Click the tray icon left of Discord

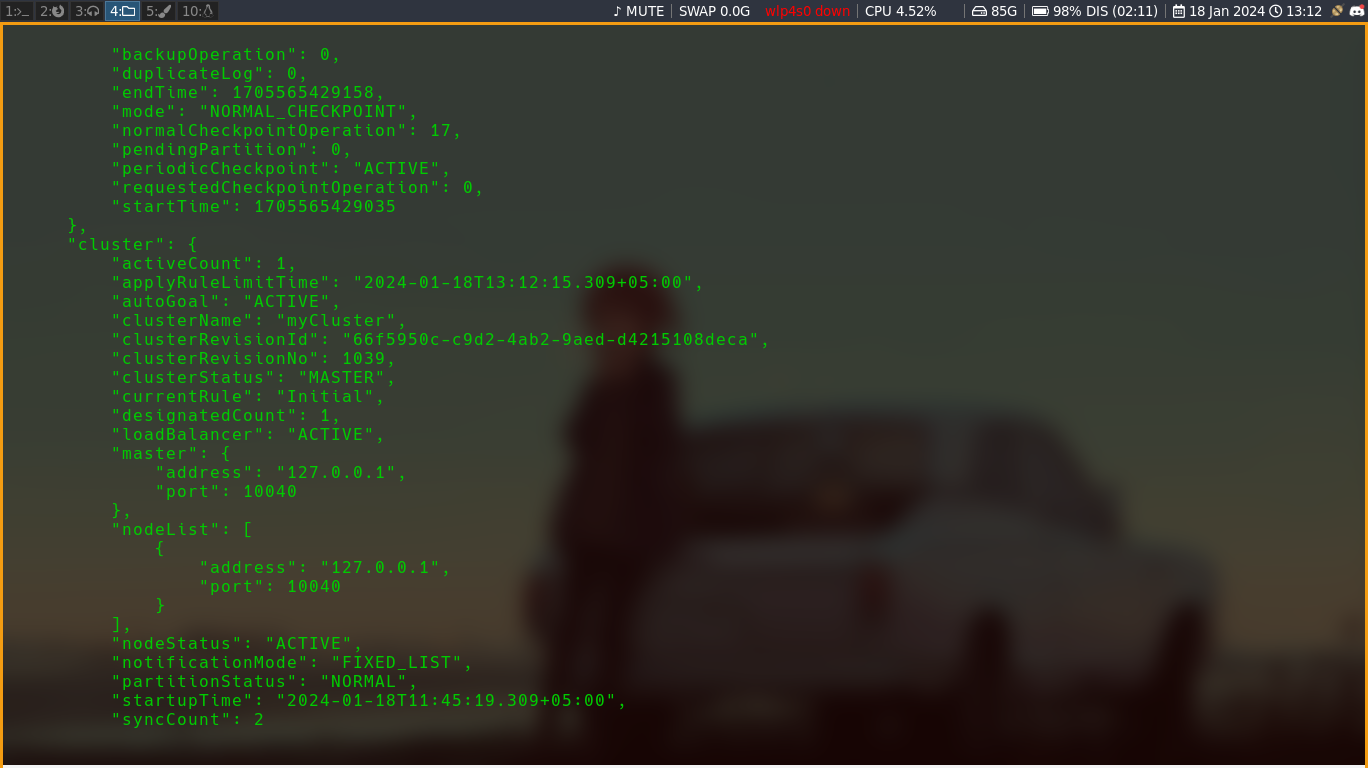(1337, 11)
